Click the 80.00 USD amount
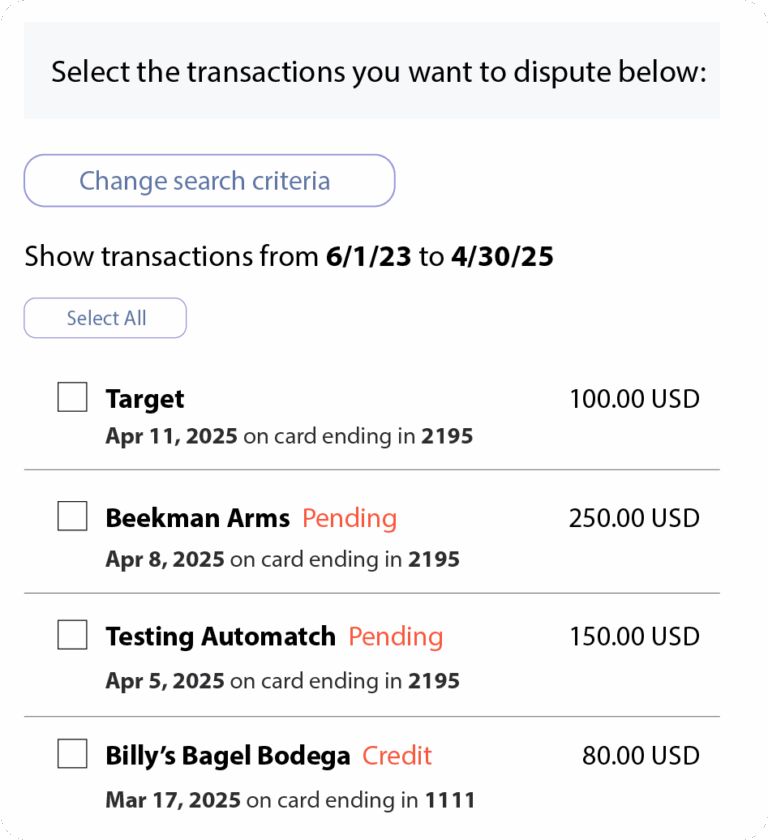 [641, 756]
